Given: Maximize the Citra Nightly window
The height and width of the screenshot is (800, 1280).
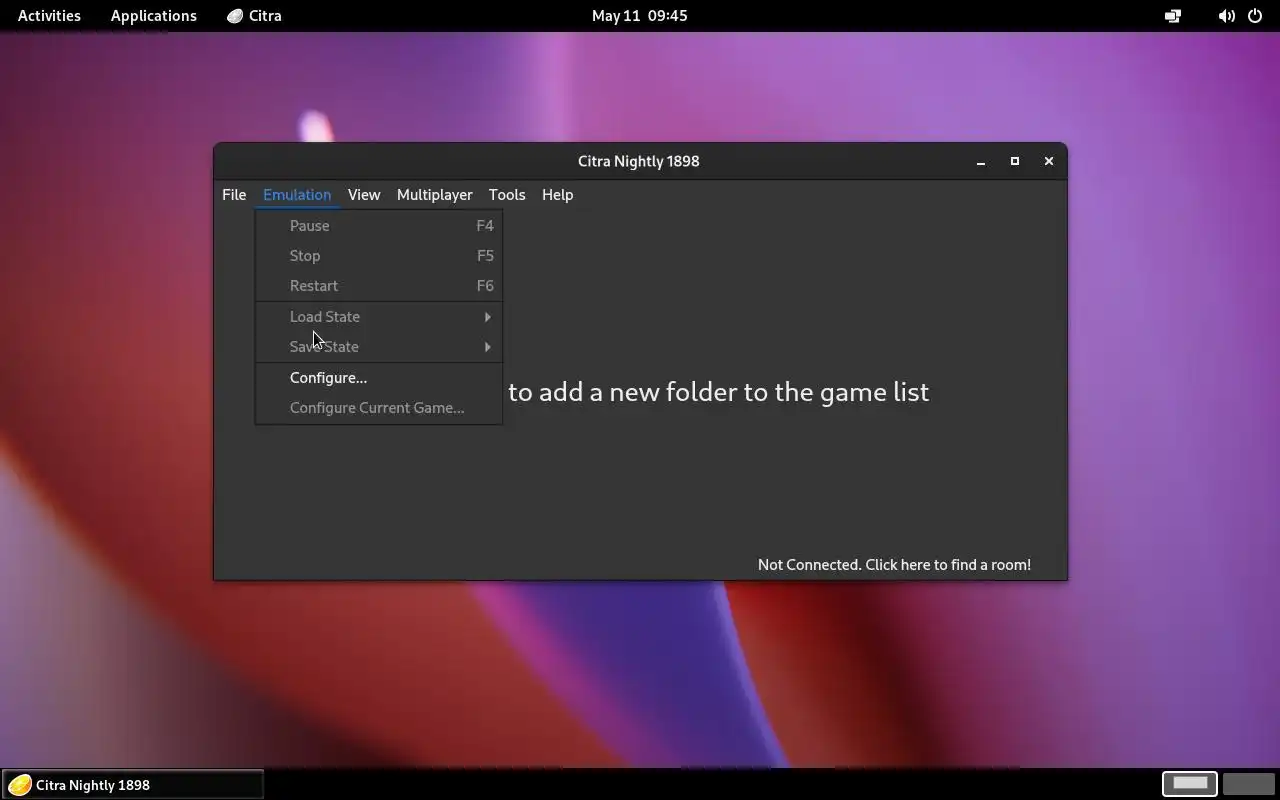Looking at the screenshot, I should click(x=1015, y=161).
